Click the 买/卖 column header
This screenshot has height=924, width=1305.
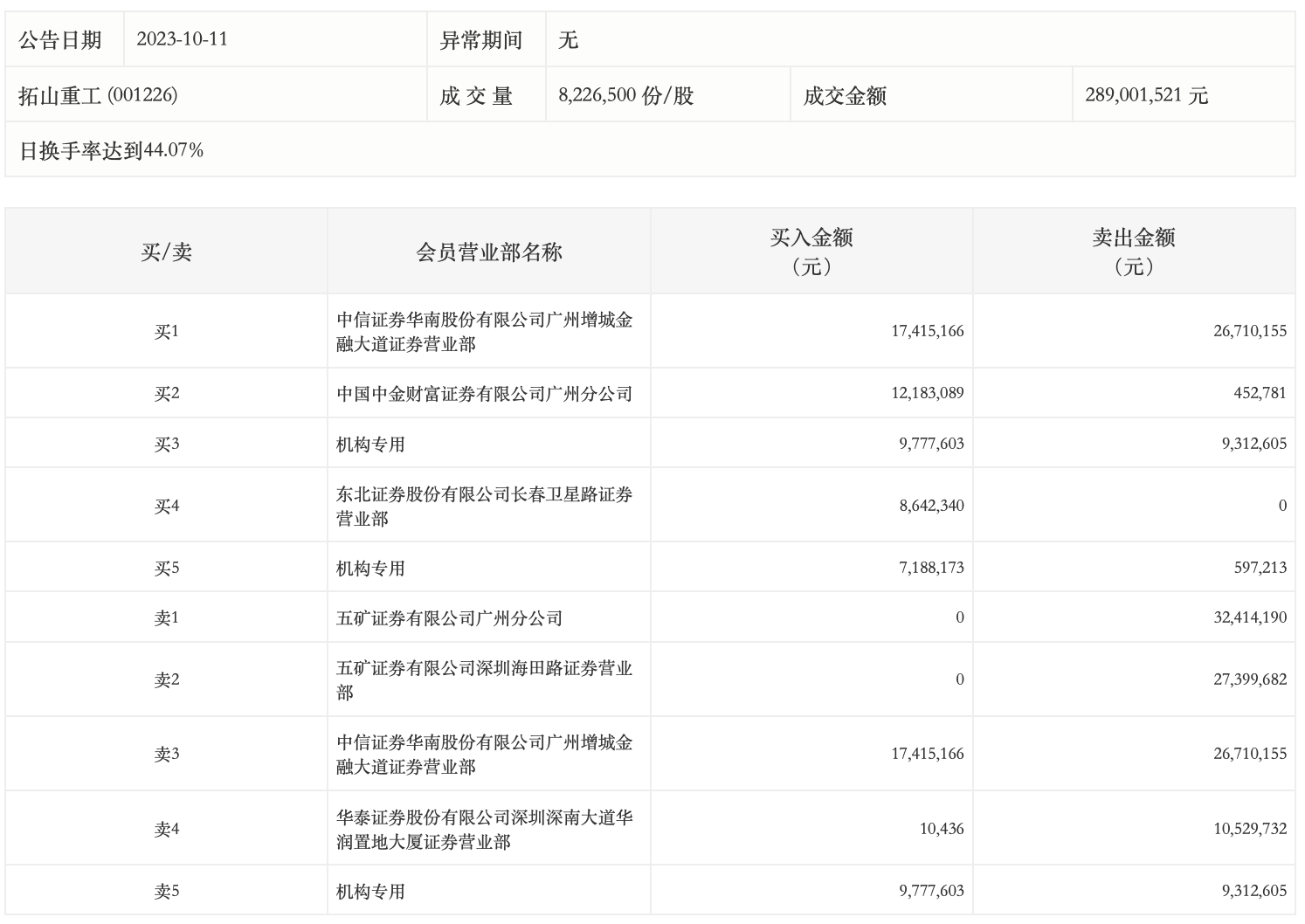tap(166, 252)
